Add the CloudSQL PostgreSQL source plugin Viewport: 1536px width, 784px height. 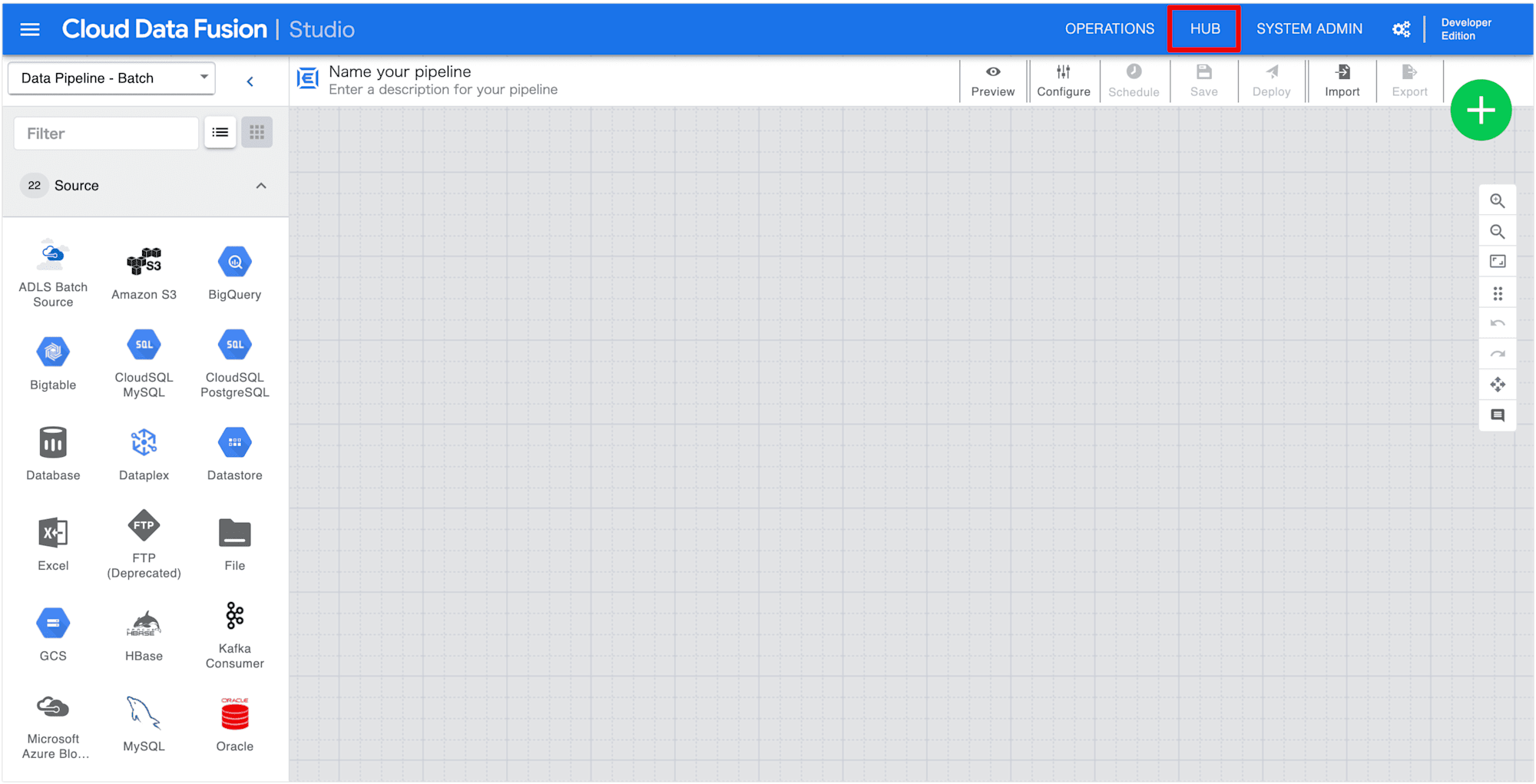[235, 364]
